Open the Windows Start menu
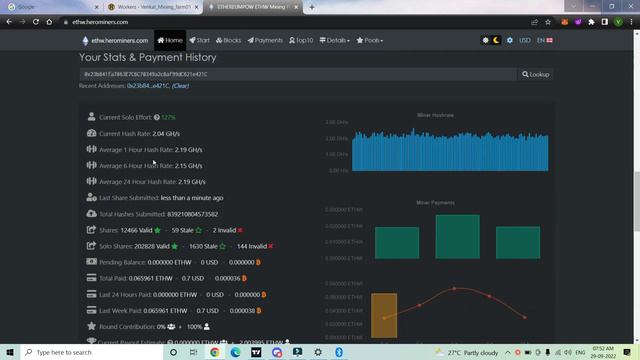This screenshot has width=640, height=360. tap(10, 352)
